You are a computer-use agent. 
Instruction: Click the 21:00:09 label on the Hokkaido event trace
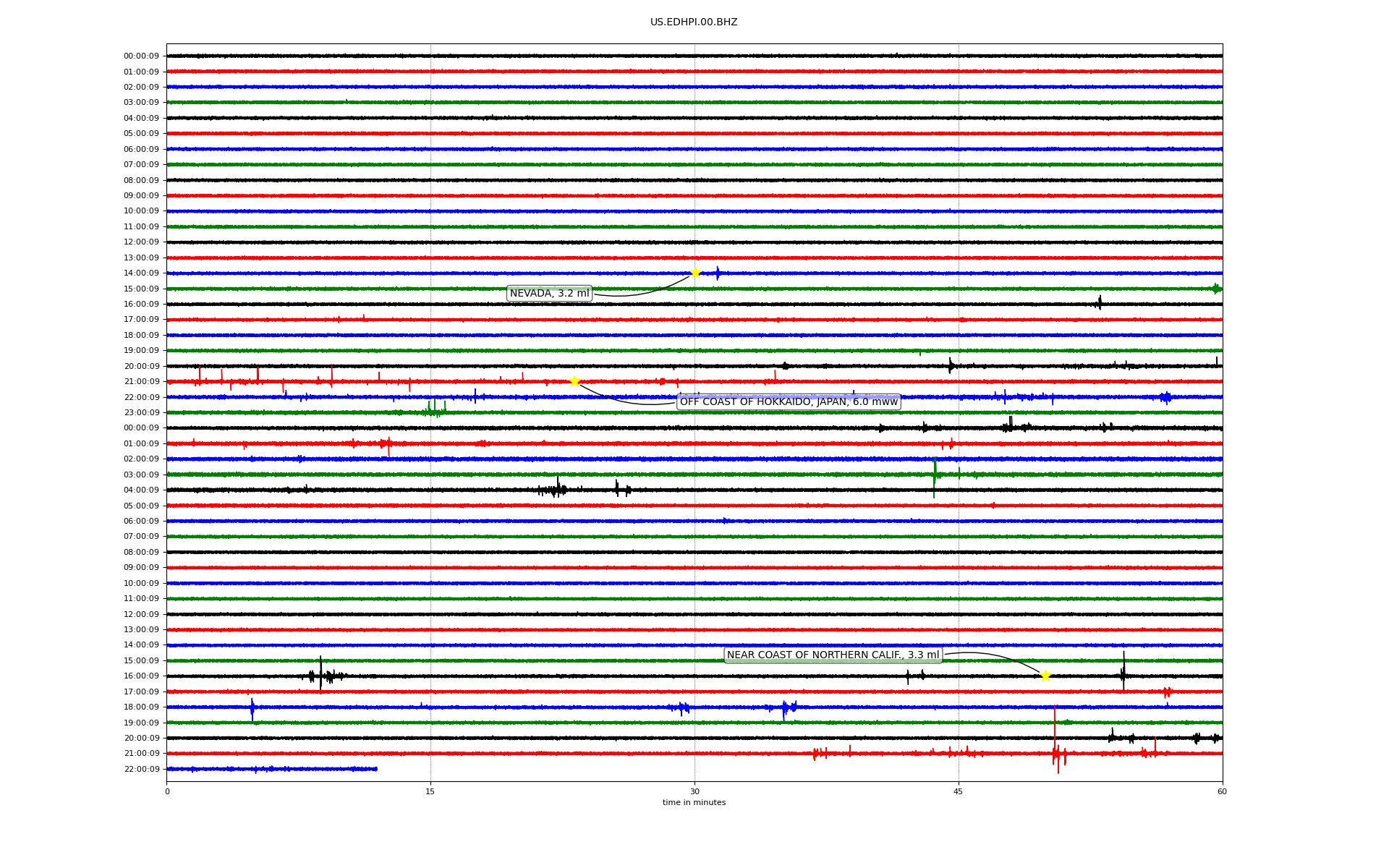tap(142, 382)
